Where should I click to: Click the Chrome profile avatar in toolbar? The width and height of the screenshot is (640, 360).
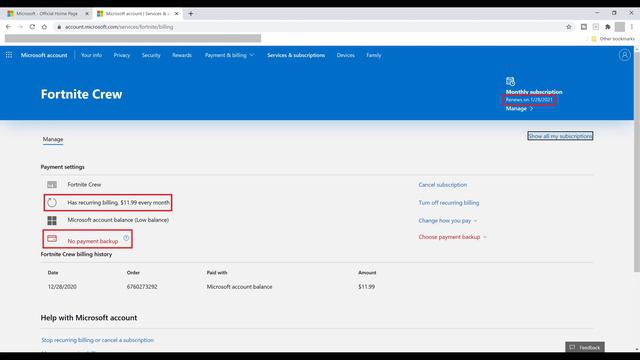(x=620, y=27)
